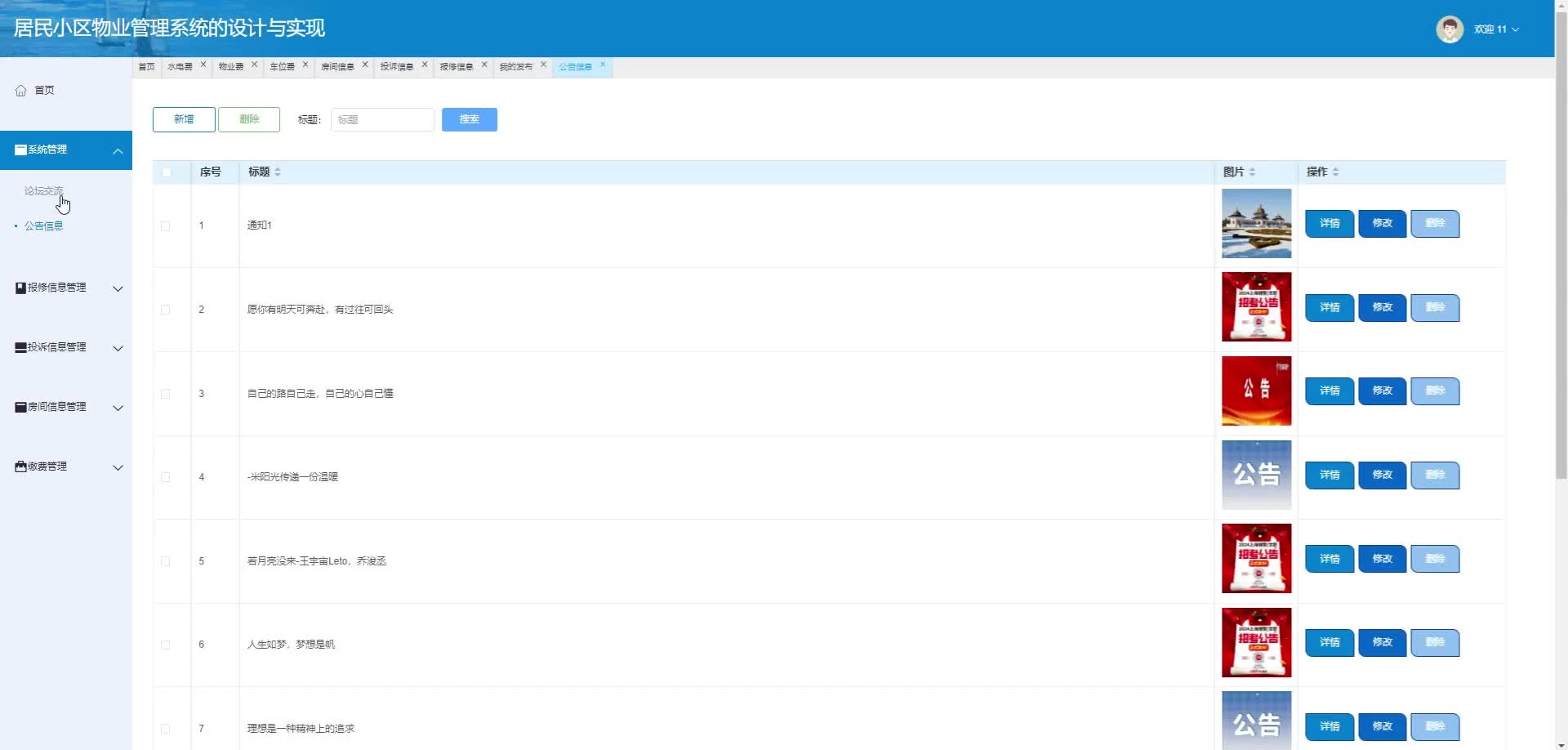Close the 投诉信息 tab

pos(425,65)
